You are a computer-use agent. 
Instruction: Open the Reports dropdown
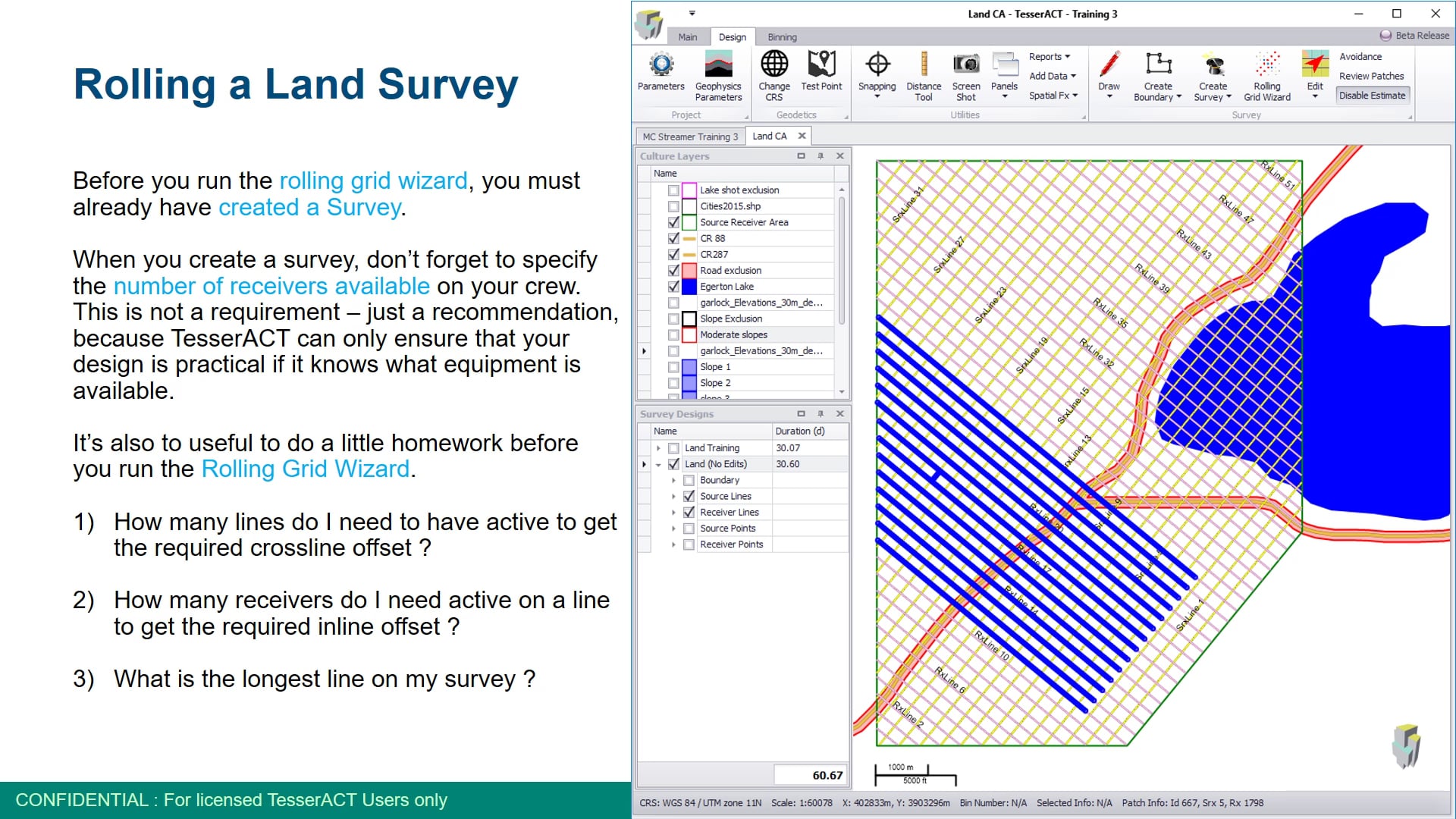pos(1049,56)
